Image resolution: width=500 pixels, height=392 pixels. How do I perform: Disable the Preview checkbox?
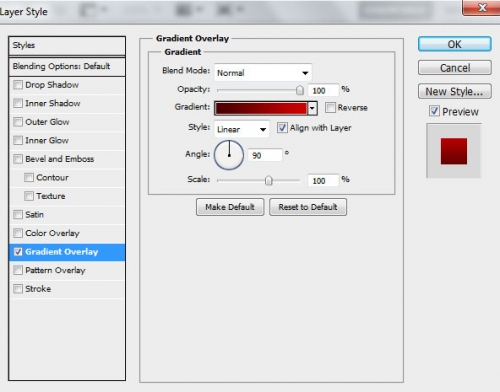(x=434, y=111)
